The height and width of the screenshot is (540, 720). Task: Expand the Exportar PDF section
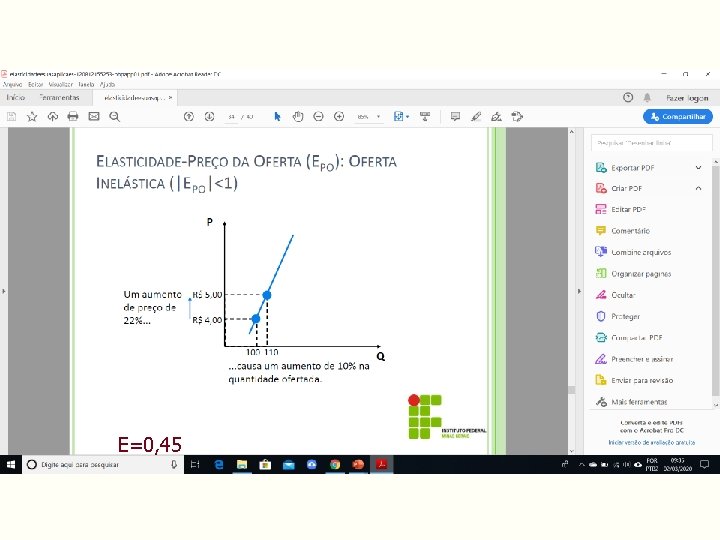coord(698,168)
